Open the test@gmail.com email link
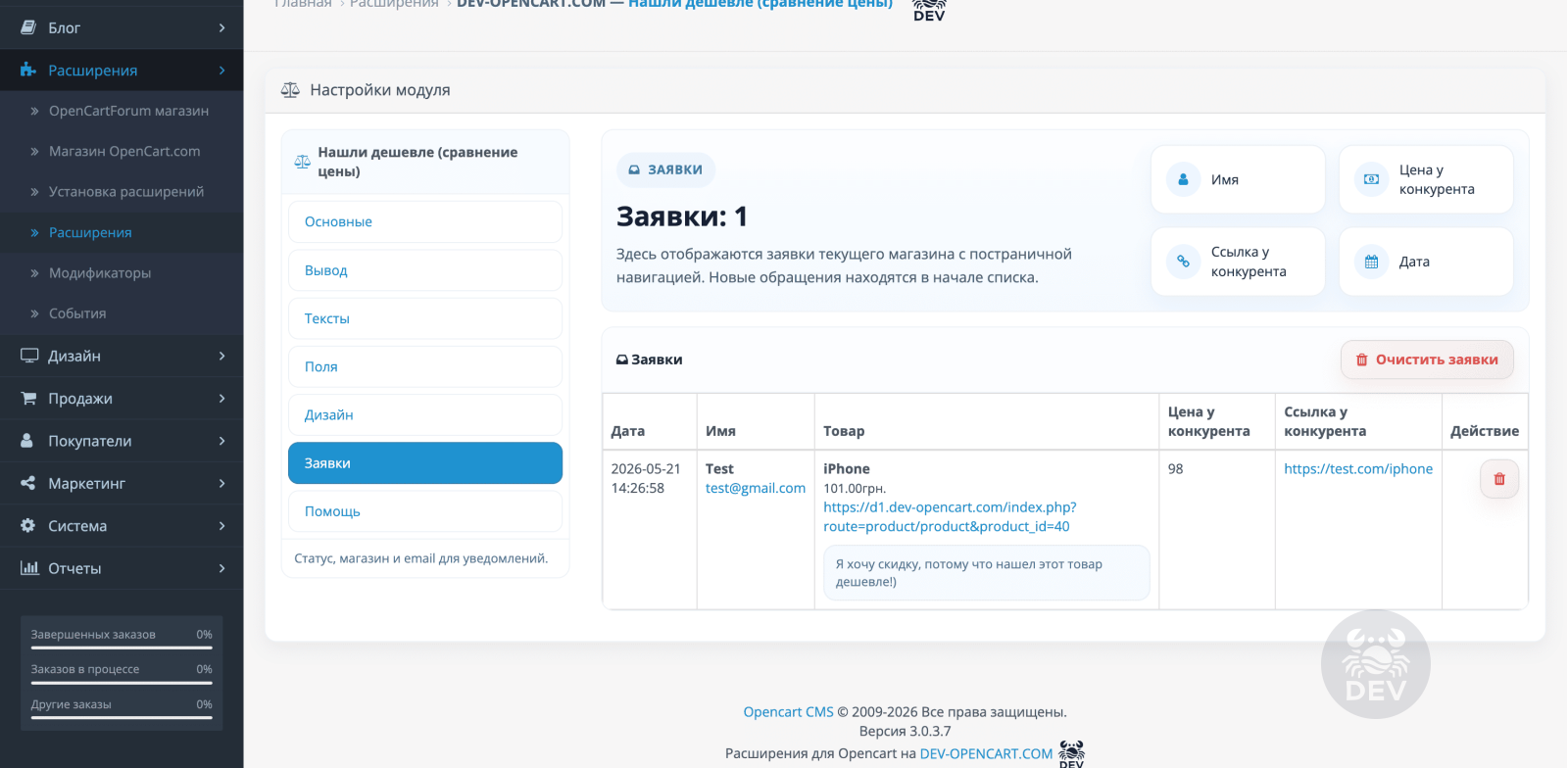The image size is (1568, 768). 756,488
